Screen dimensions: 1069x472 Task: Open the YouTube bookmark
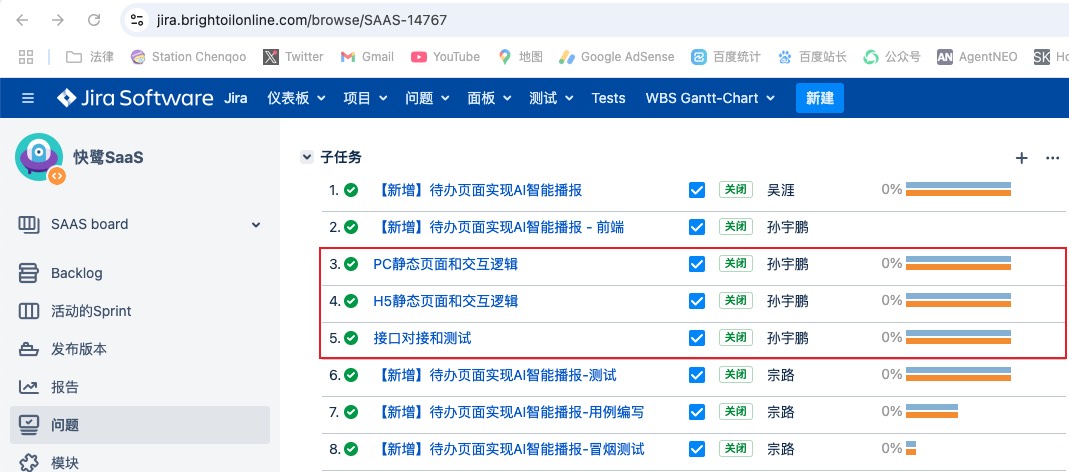click(445, 57)
